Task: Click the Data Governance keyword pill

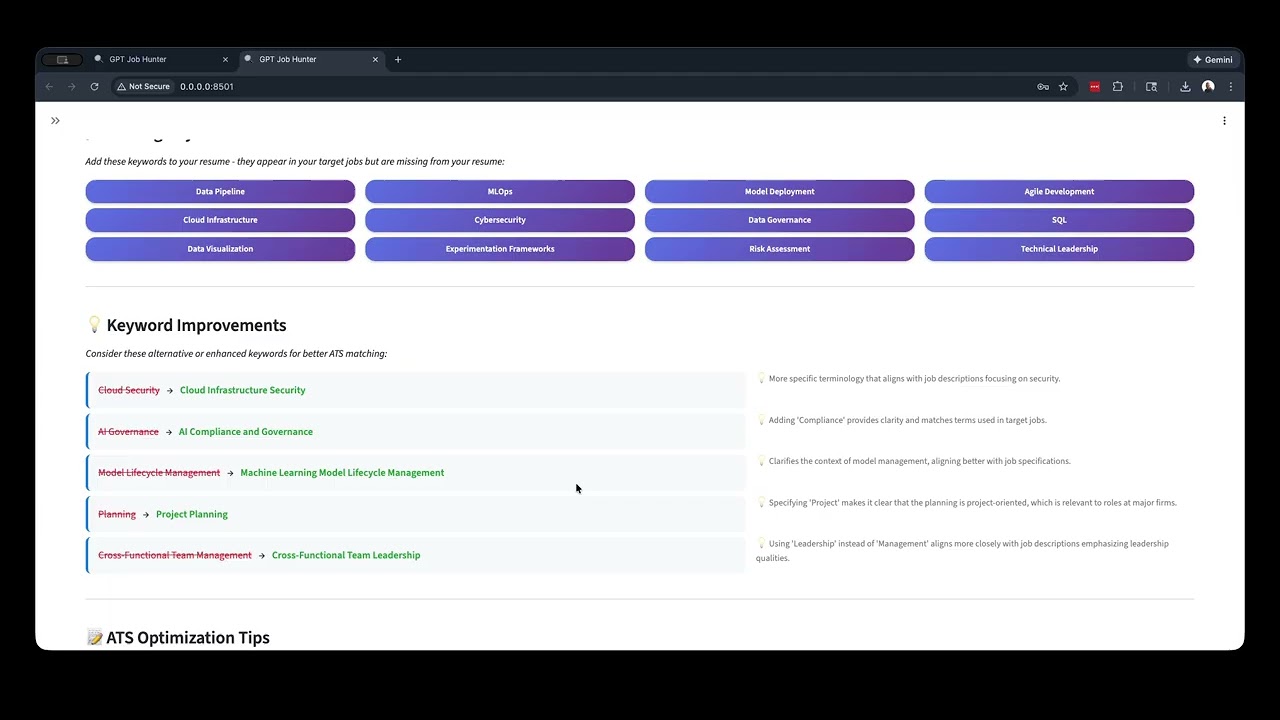Action: (780, 220)
